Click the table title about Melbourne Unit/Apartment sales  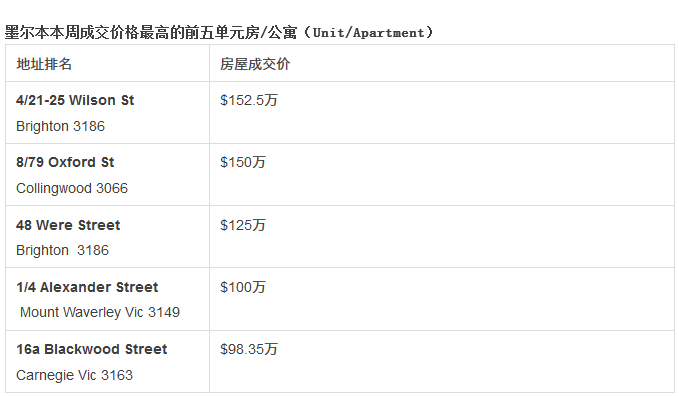coord(219,32)
